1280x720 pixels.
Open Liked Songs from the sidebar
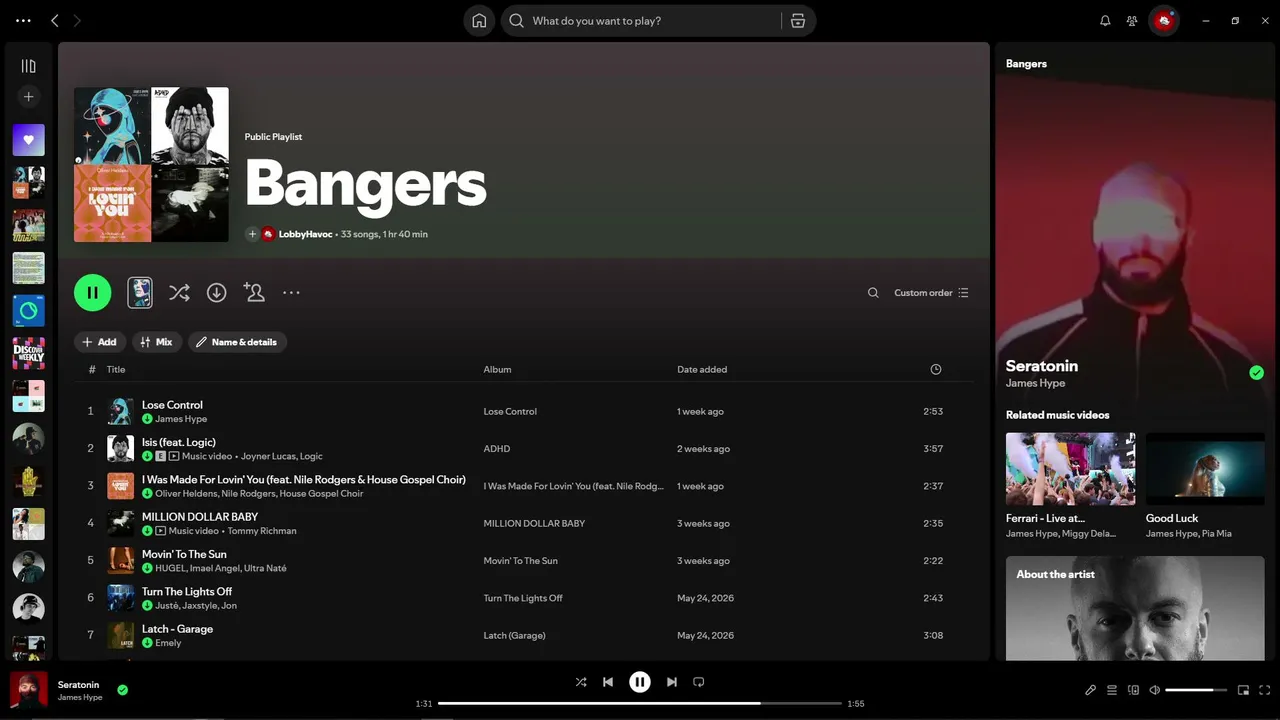pyautogui.click(x=28, y=140)
